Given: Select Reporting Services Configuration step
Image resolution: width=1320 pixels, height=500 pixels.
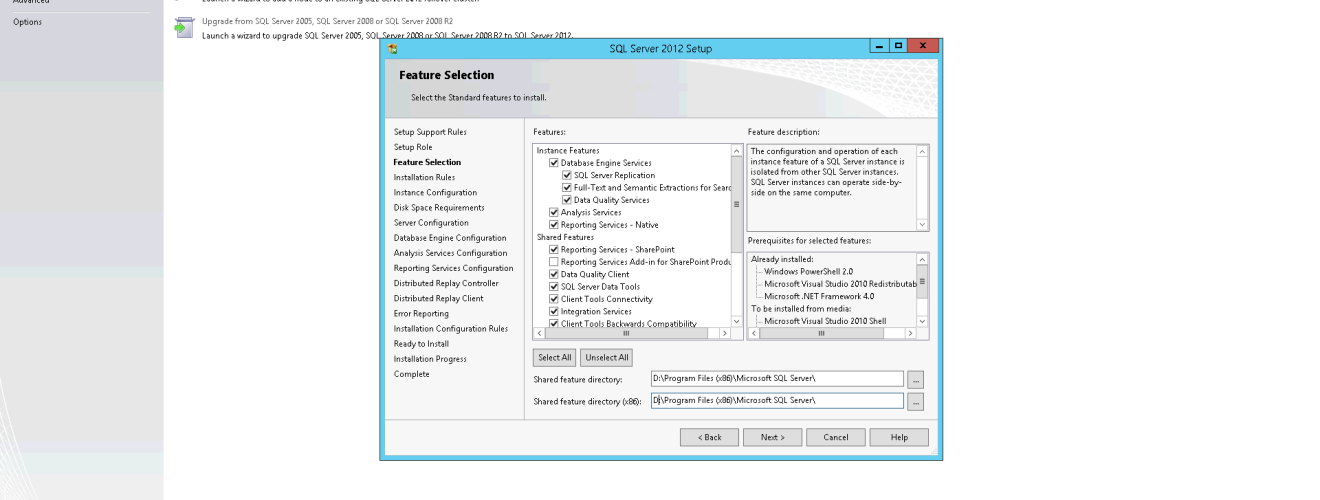Looking at the screenshot, I should [453, 268].
